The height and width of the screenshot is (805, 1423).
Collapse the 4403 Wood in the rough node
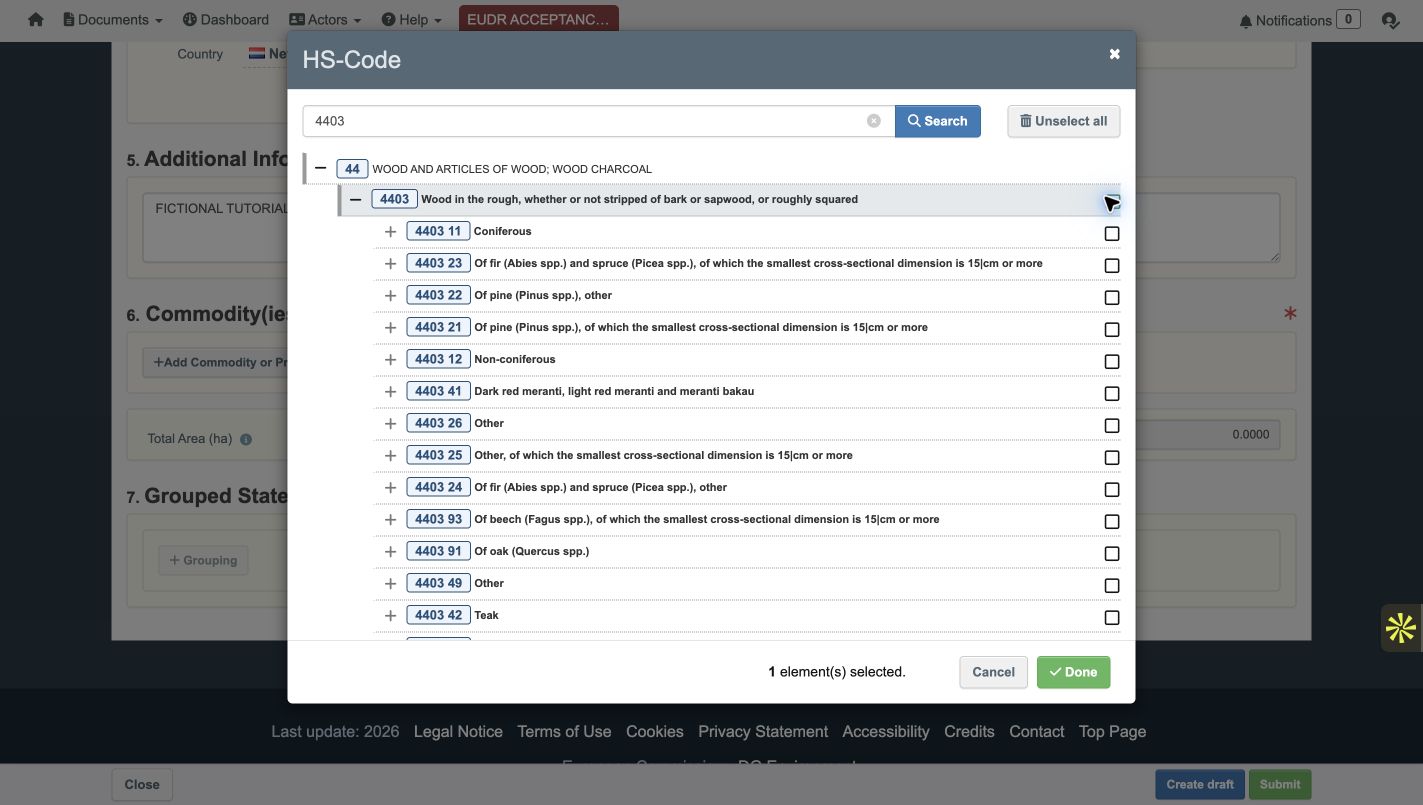click(x=355, y=199)
